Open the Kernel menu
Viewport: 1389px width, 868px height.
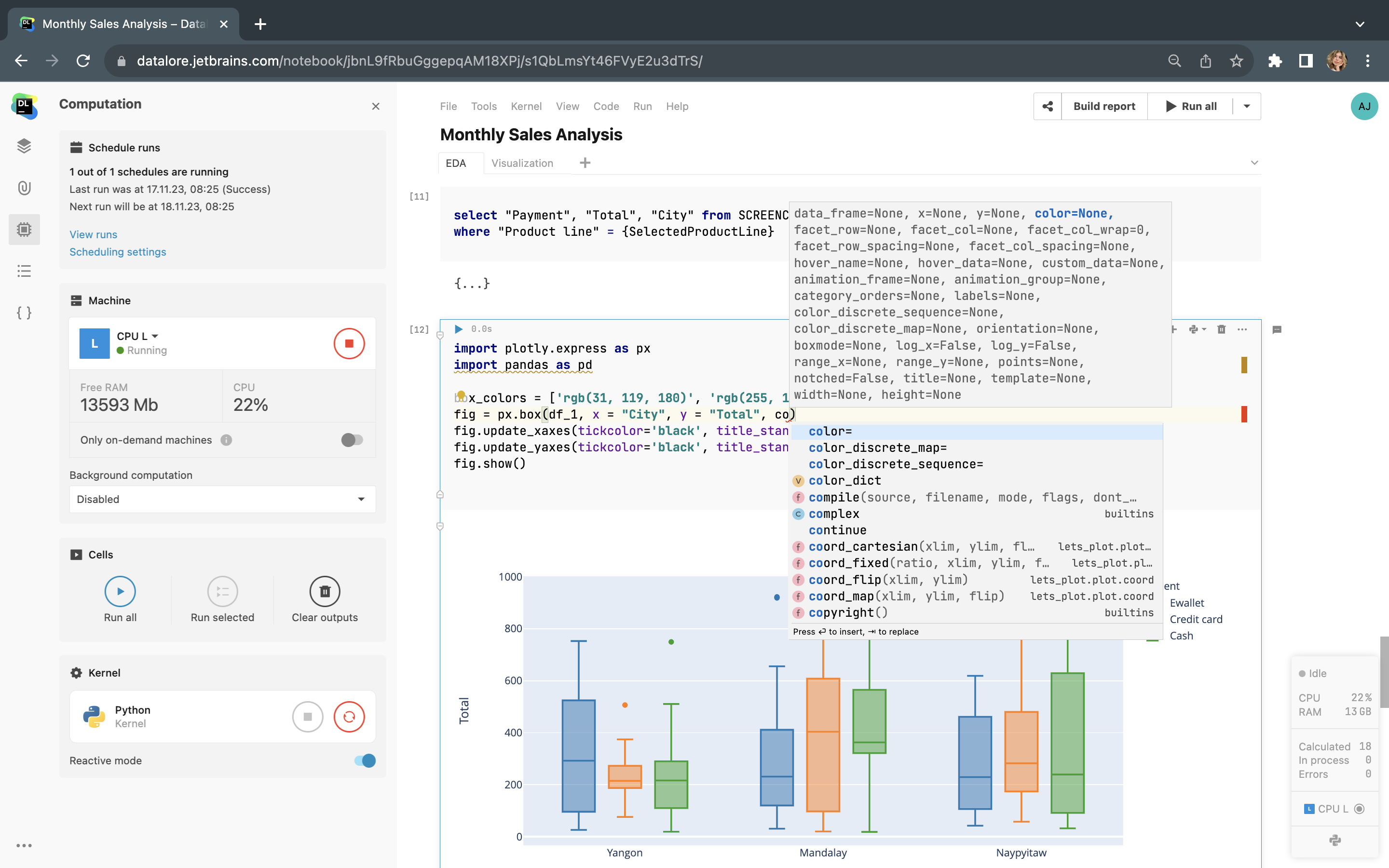coord(526,106)
